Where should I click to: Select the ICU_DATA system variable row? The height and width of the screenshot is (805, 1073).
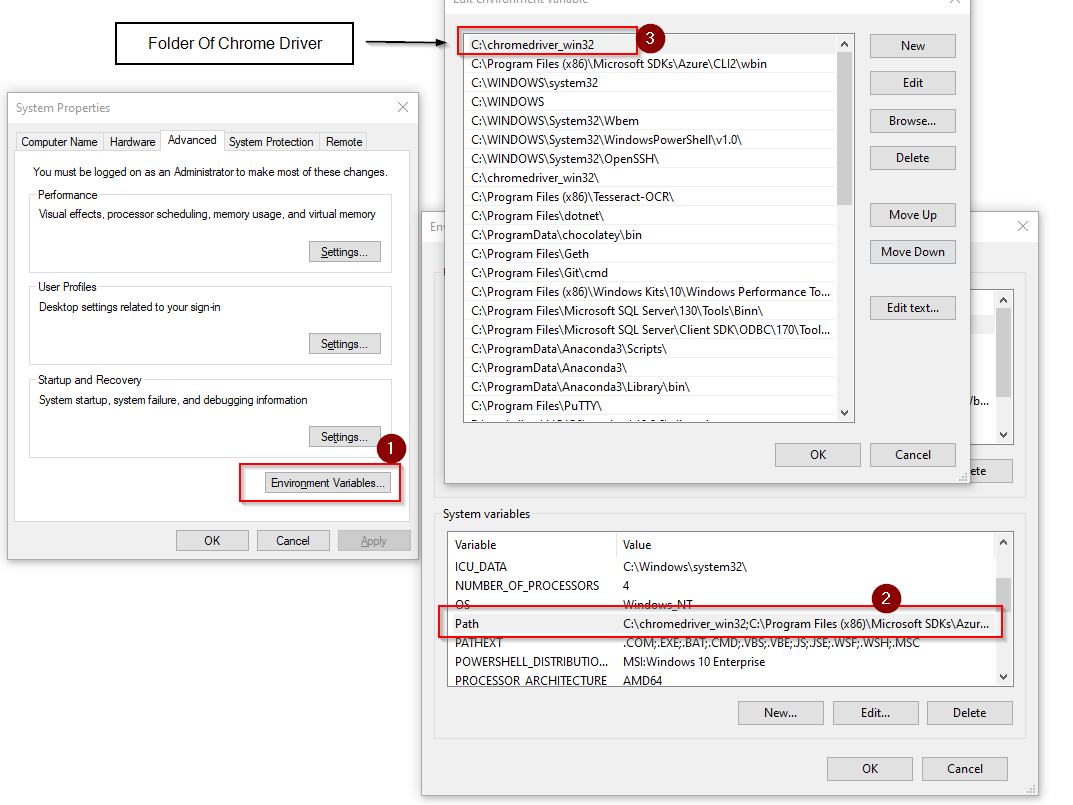point(722,567)
